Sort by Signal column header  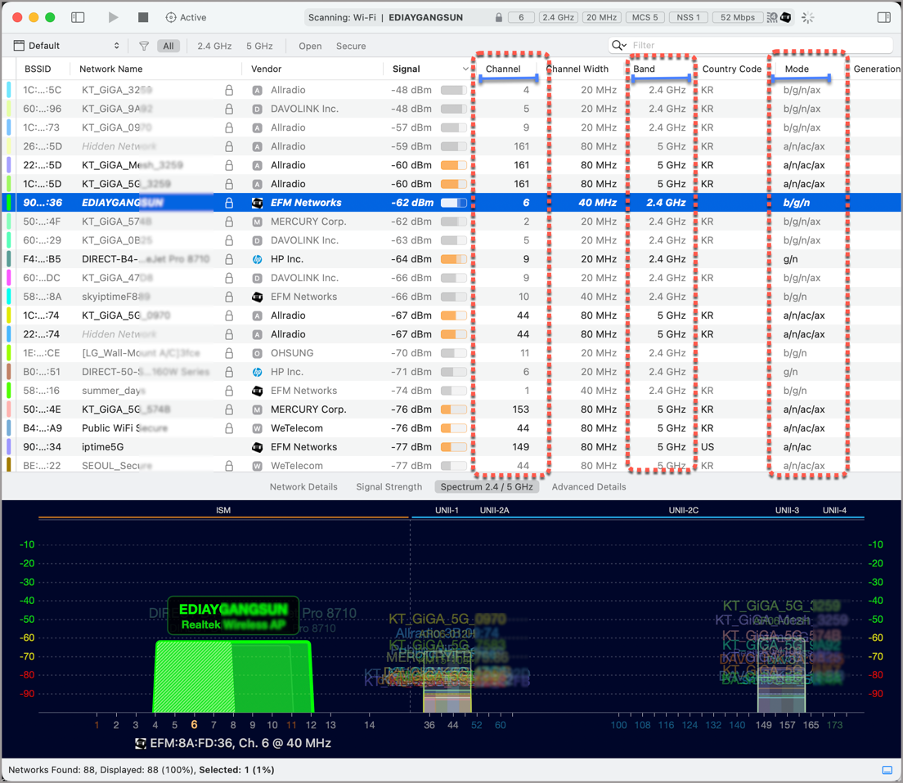click(x=406, y=69)
